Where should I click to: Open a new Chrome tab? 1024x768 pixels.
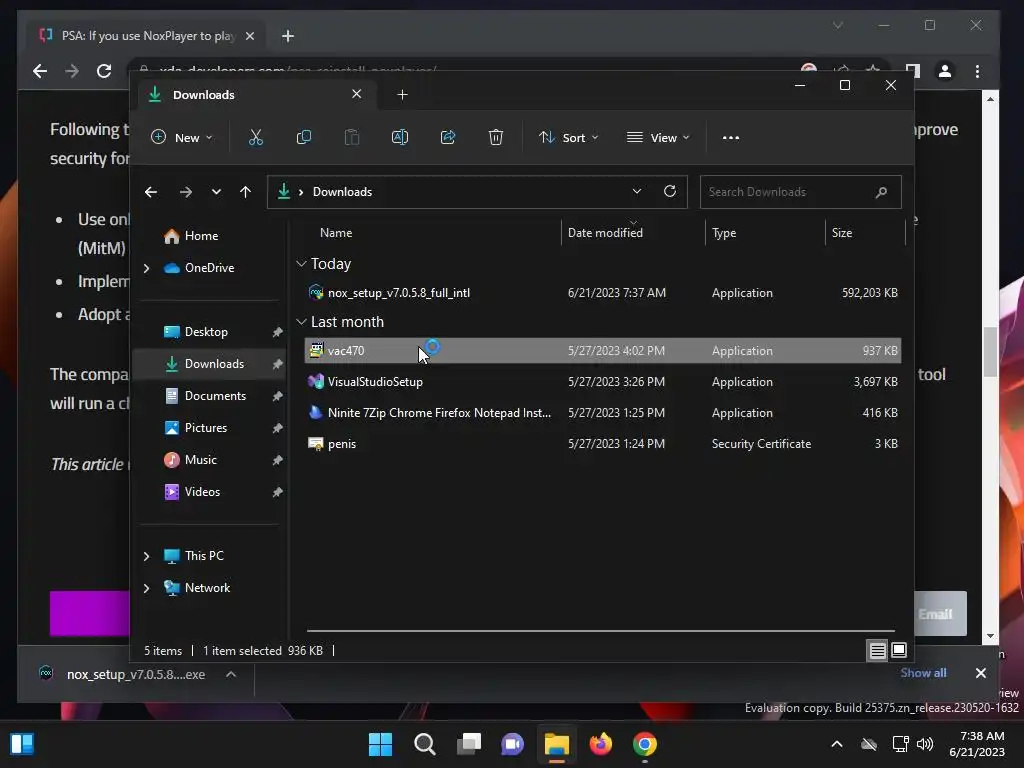click(288, 37)
